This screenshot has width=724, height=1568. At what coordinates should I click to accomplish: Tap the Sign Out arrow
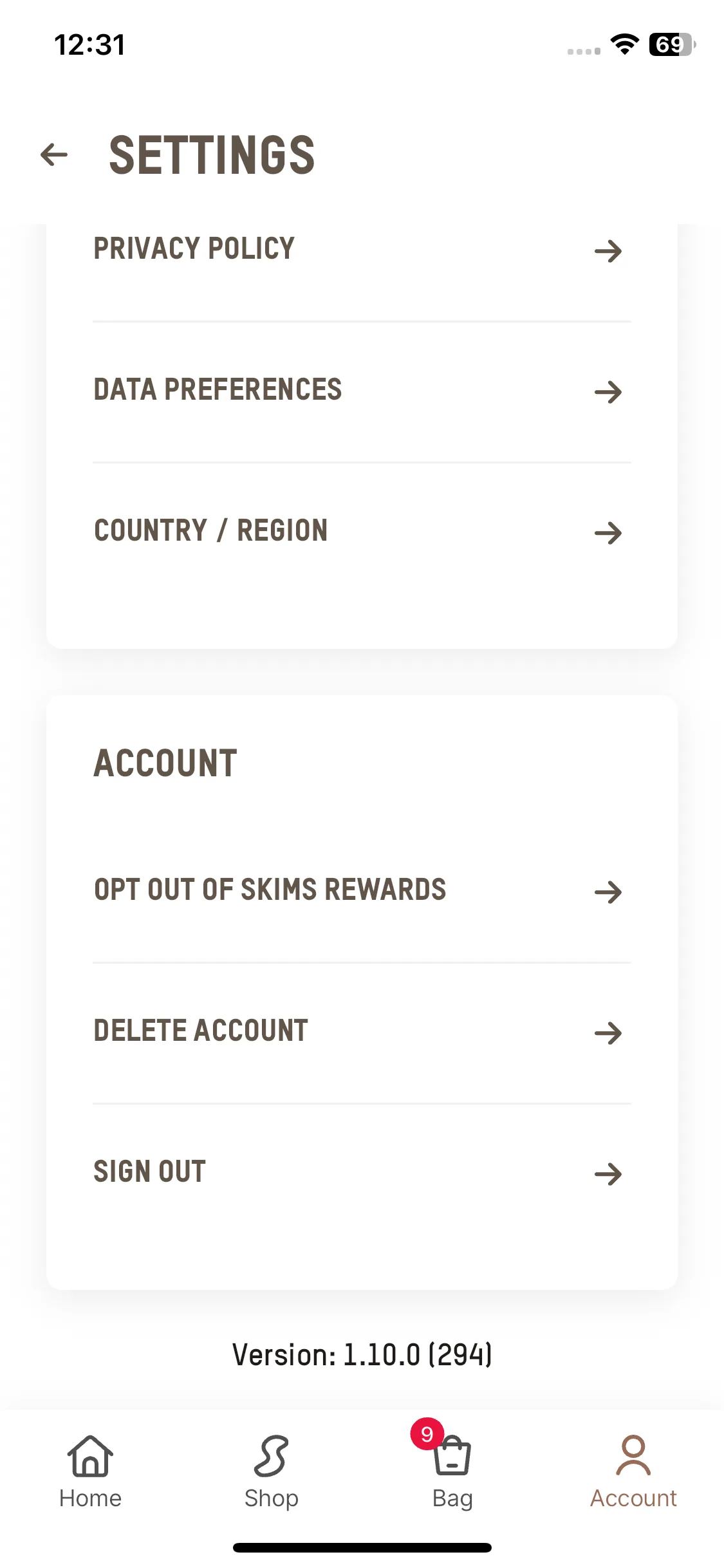(608, 1174)
